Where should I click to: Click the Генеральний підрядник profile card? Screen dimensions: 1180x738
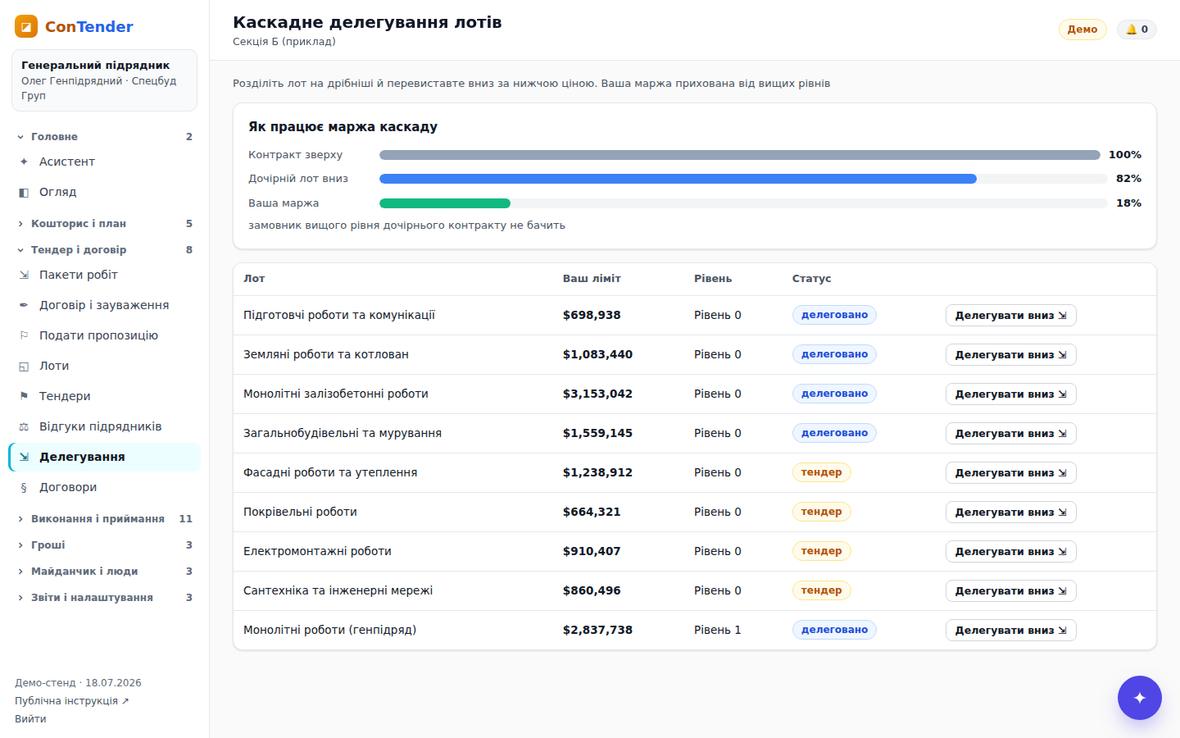click(x=105, y=80)
